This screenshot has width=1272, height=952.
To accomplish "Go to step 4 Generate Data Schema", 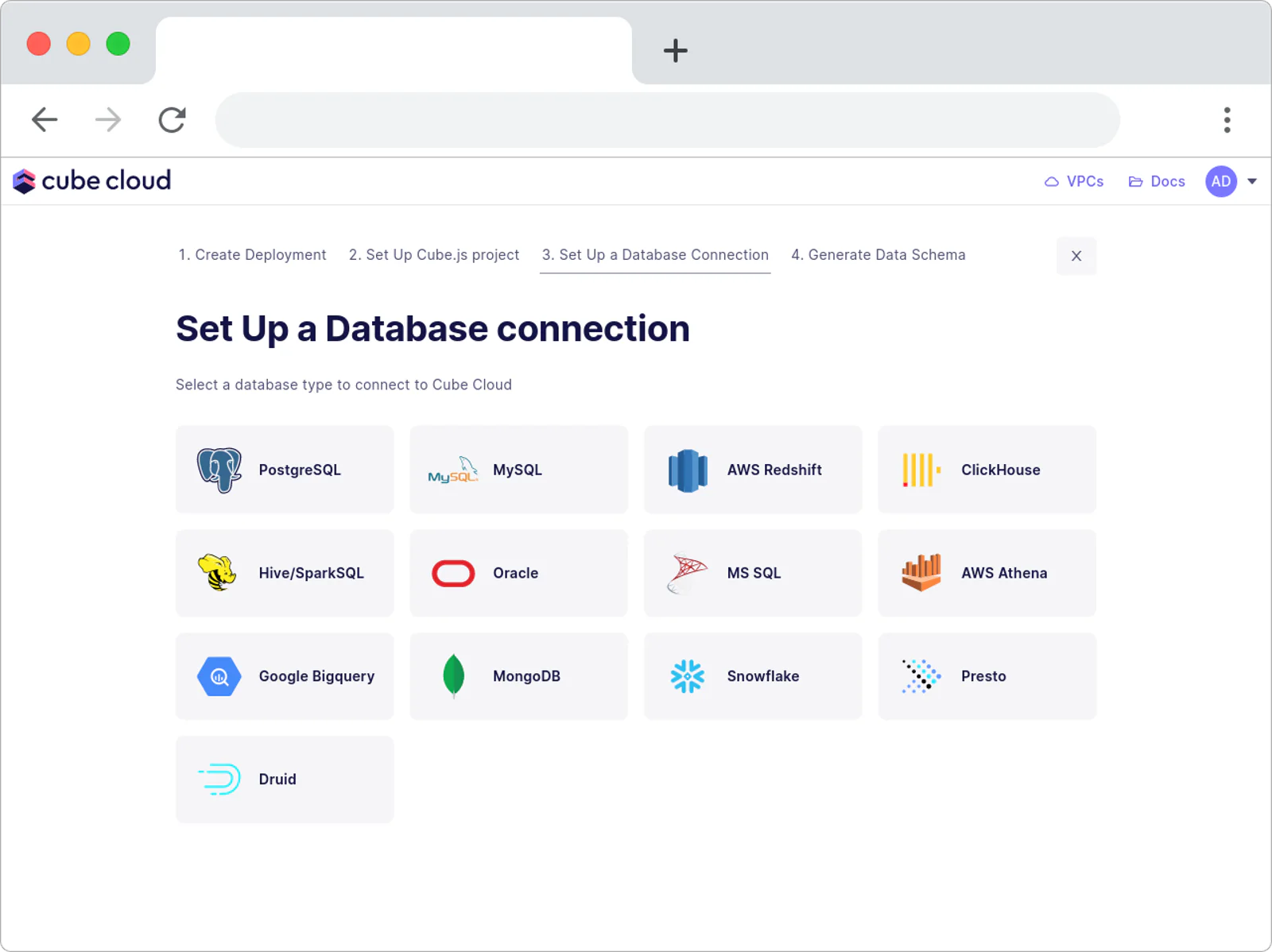I will click(x=878, y=255).
